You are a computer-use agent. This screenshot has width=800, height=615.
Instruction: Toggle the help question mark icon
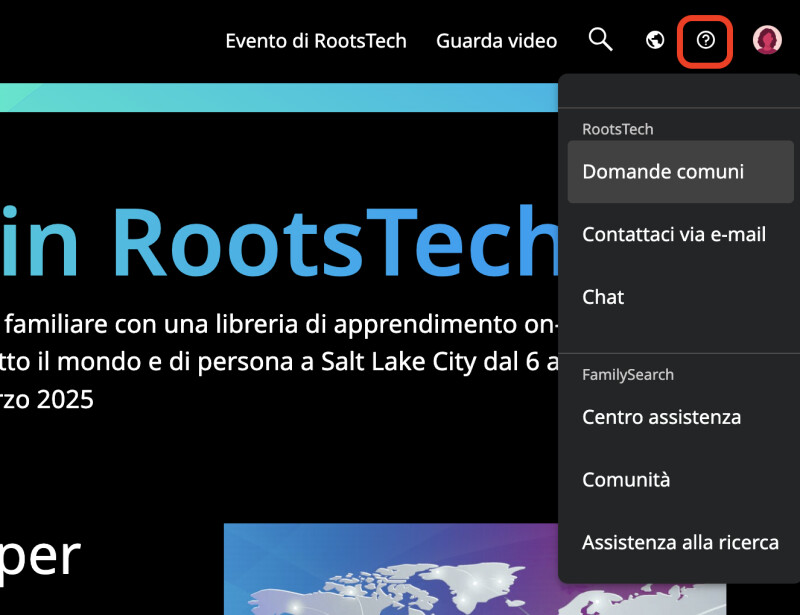coord(706,40)
